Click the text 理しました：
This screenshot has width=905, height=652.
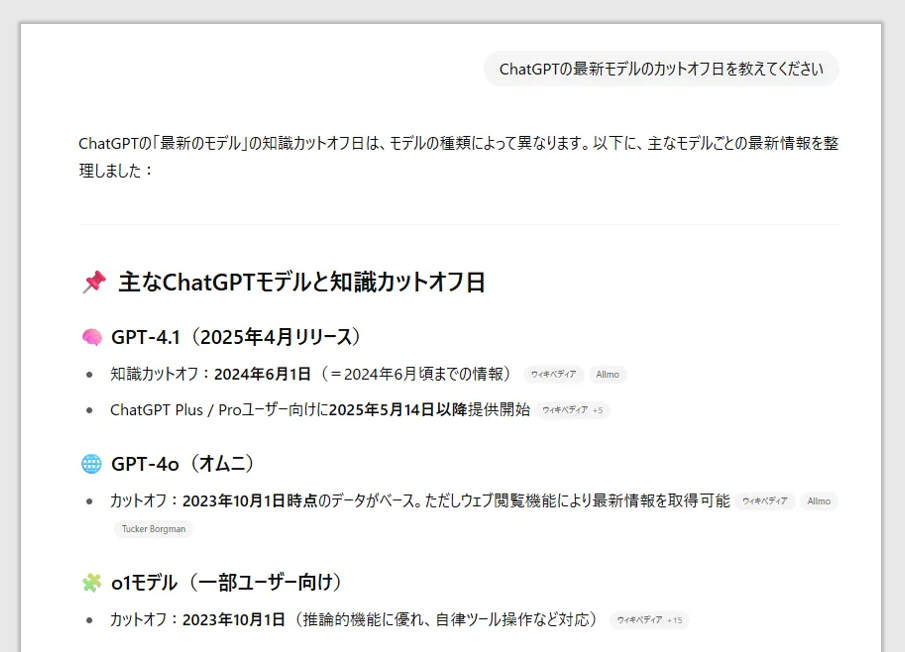click(116, 171)
